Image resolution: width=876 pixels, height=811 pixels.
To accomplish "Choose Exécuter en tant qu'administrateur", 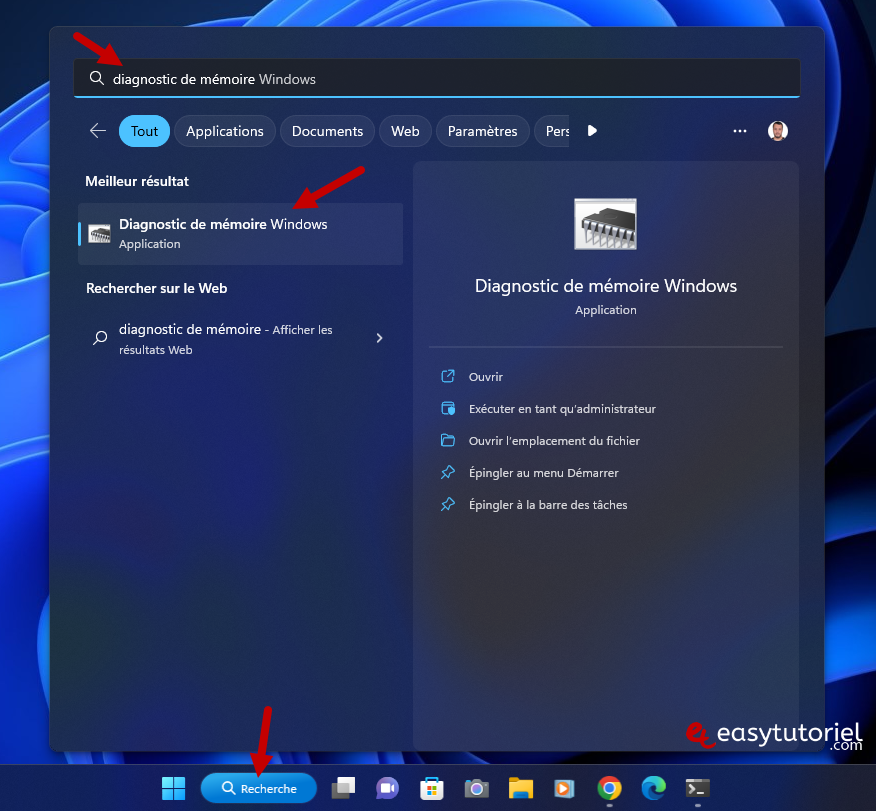I will (x=562, y=409).
